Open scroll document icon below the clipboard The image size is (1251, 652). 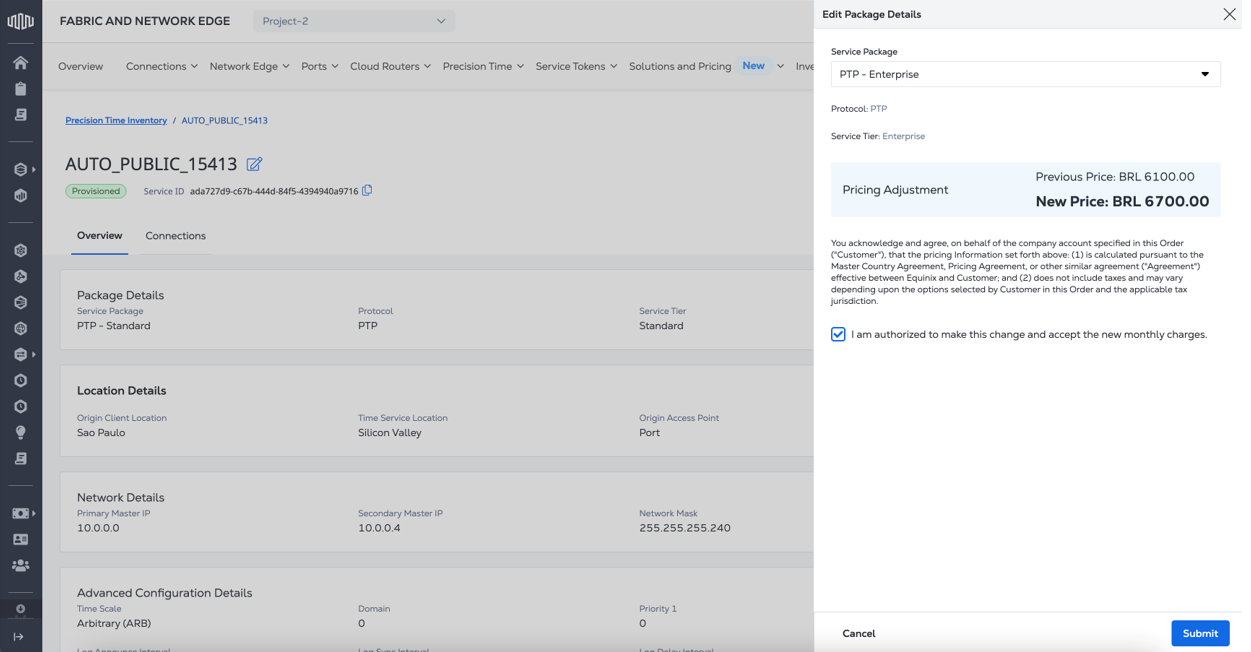point(20,115)
